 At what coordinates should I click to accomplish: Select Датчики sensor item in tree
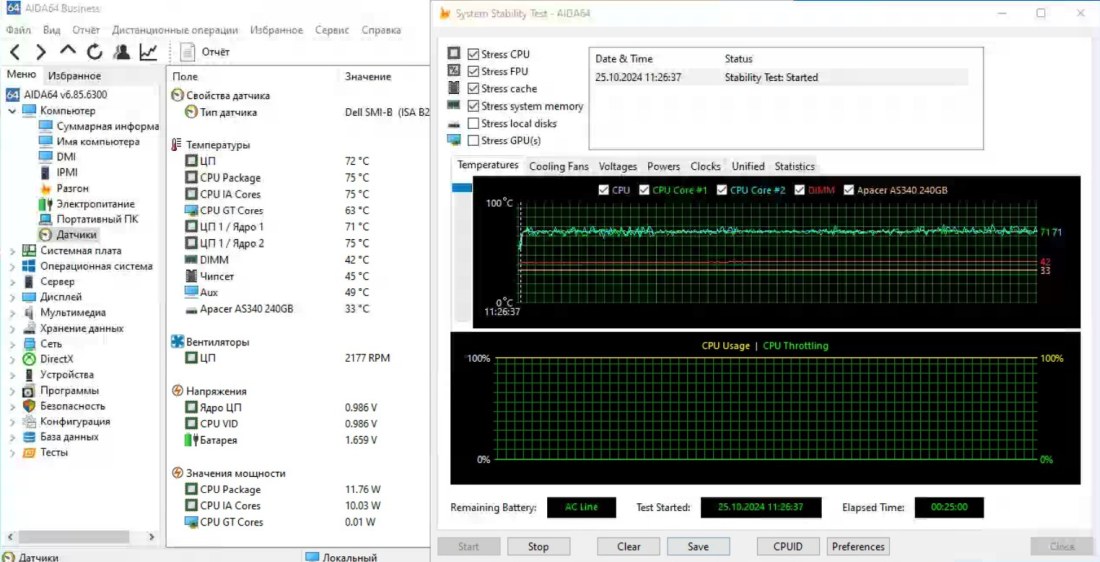pos(76,234)
